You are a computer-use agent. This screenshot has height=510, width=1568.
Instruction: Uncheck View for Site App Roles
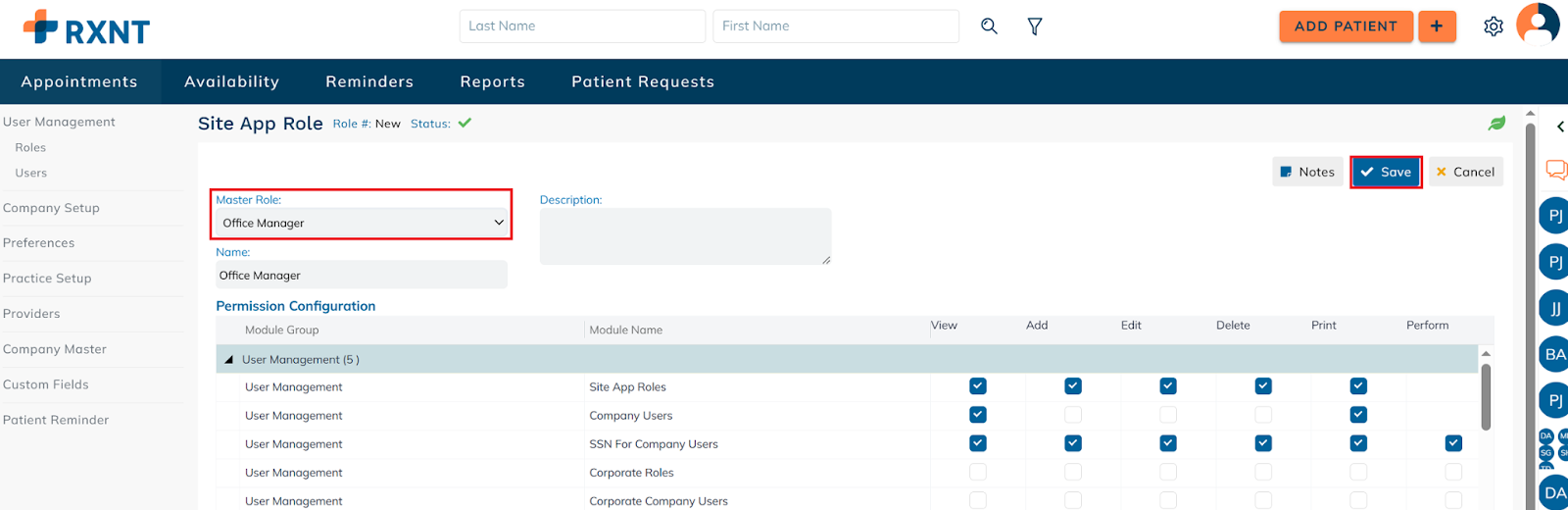click(x=978, y=386)
